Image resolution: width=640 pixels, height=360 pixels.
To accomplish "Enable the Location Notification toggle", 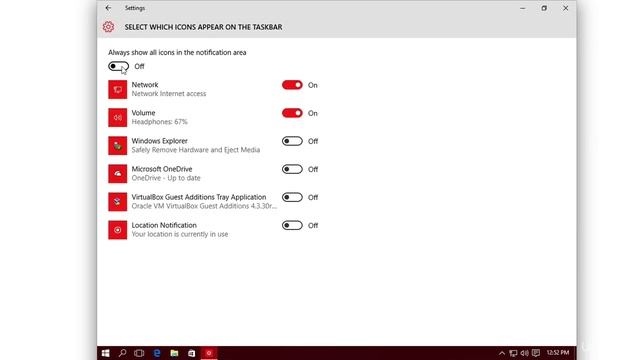I will (292, 225).
